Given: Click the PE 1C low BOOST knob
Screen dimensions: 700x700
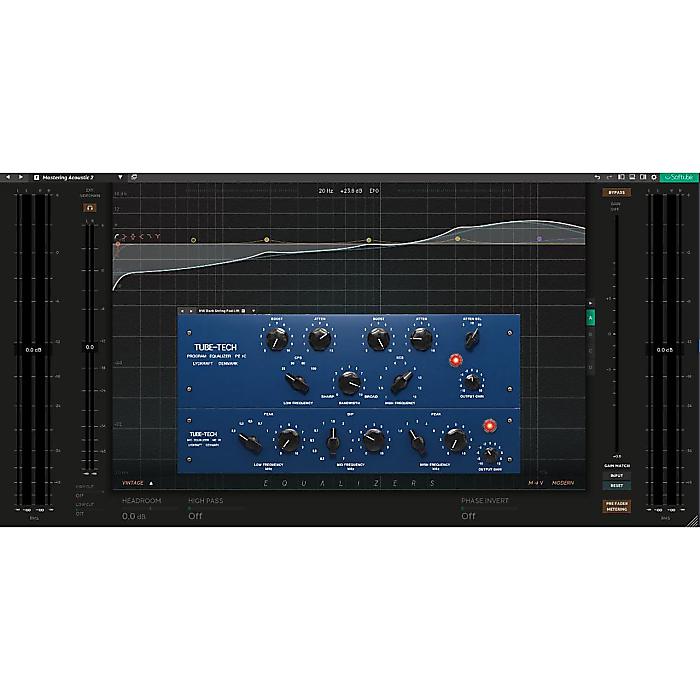Looking at the screenshot, I should (x=277, y=338).
